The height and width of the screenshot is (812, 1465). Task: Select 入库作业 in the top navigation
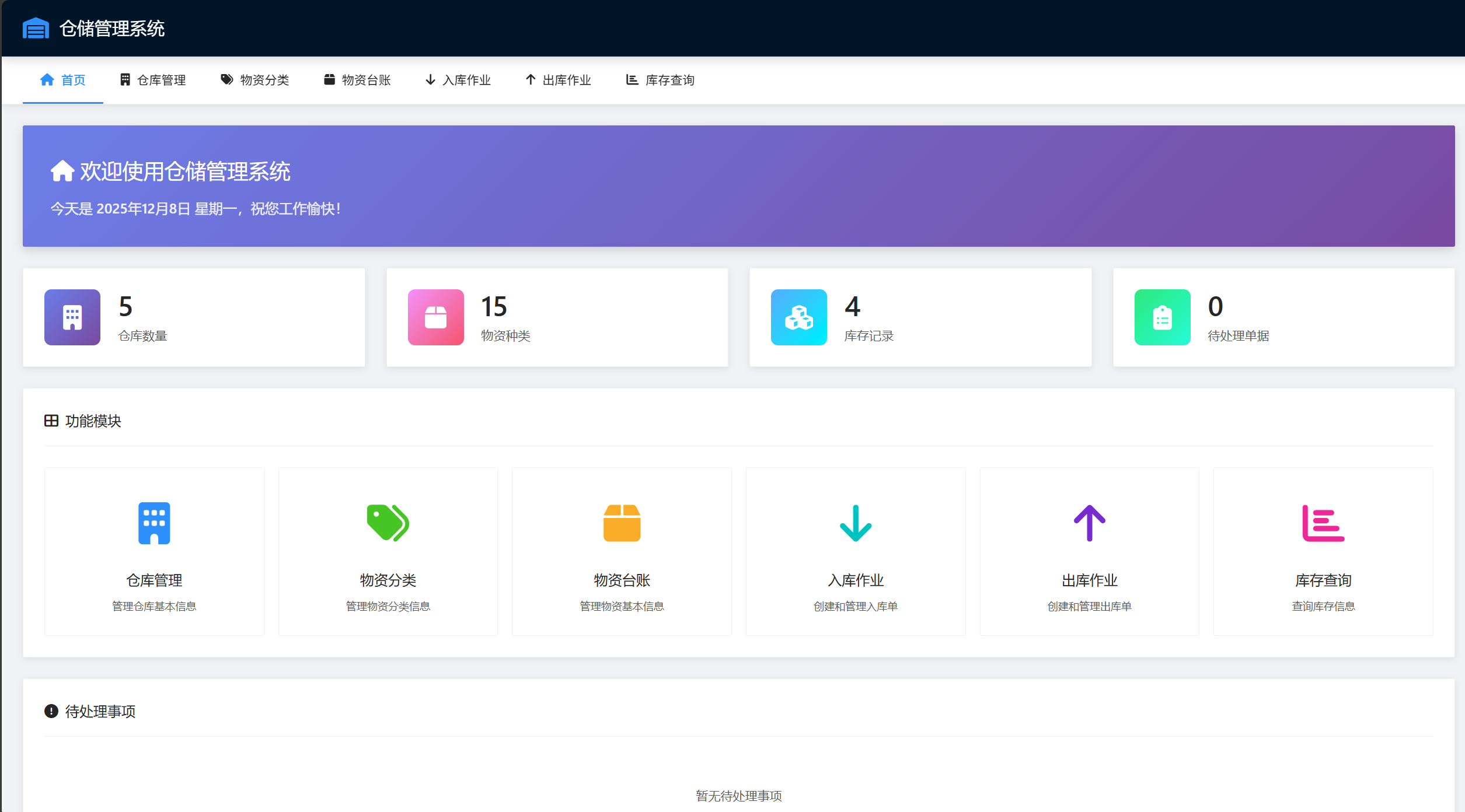458,80
